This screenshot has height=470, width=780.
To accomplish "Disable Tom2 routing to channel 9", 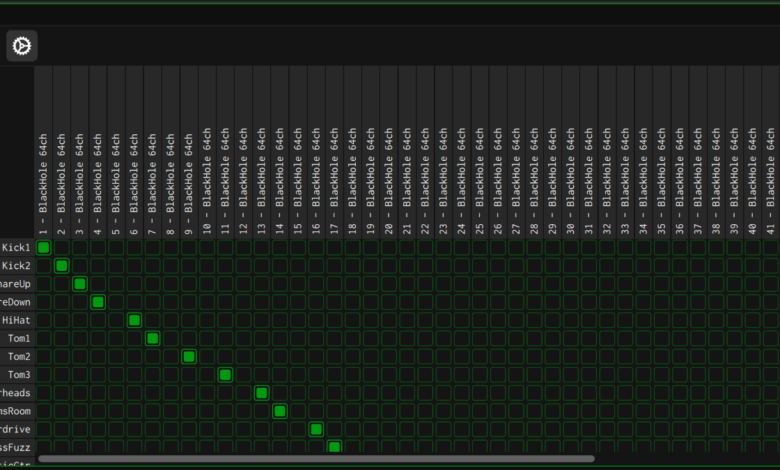I will (189, 357).
